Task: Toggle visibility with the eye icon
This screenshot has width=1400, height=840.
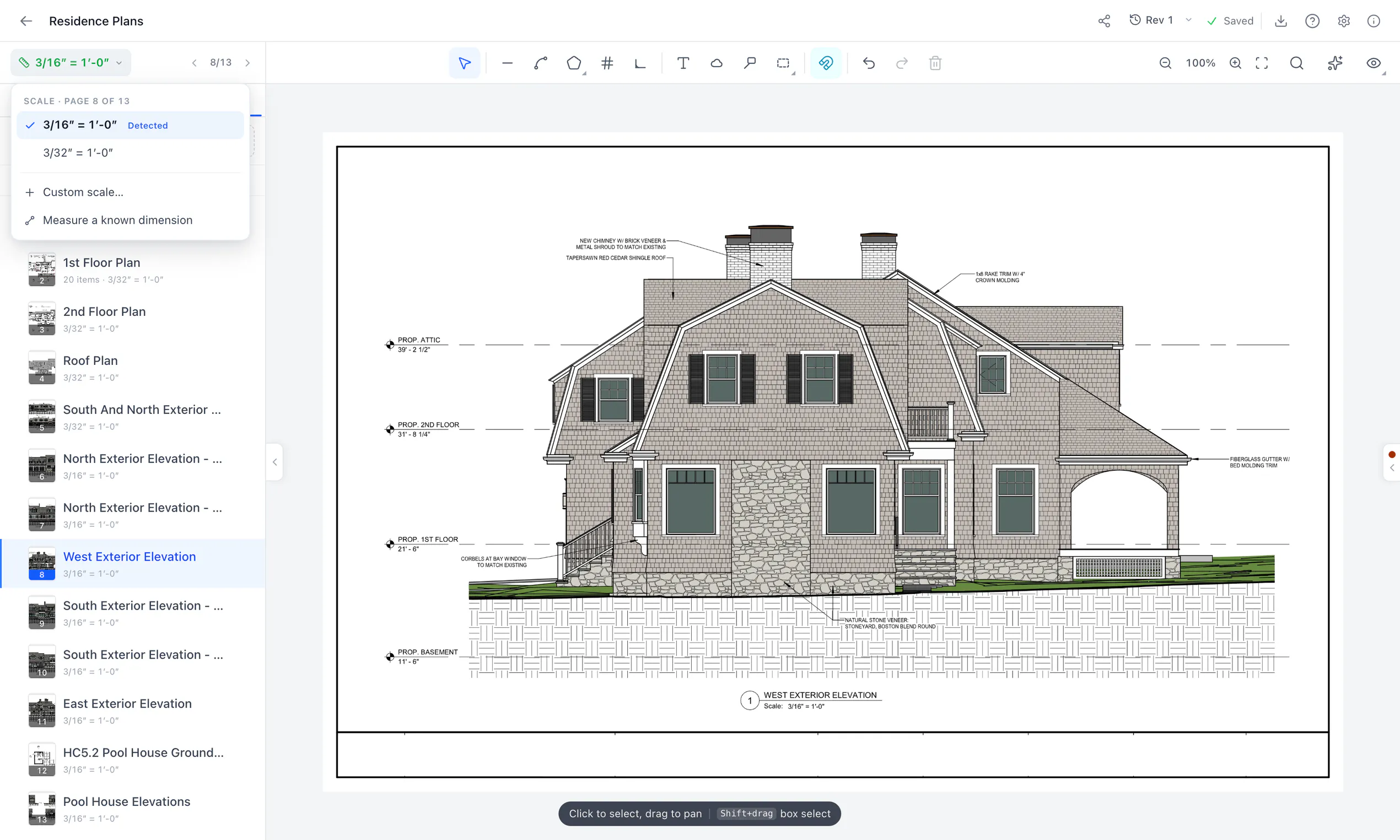Action: pyautogui.click(x=1374, y=63)
